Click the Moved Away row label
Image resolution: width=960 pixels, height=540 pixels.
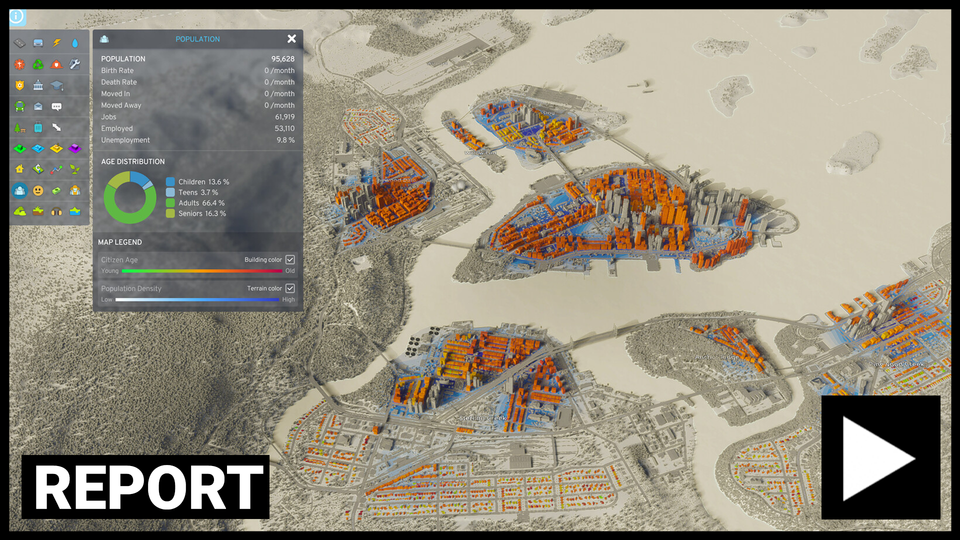click(121, 105)
